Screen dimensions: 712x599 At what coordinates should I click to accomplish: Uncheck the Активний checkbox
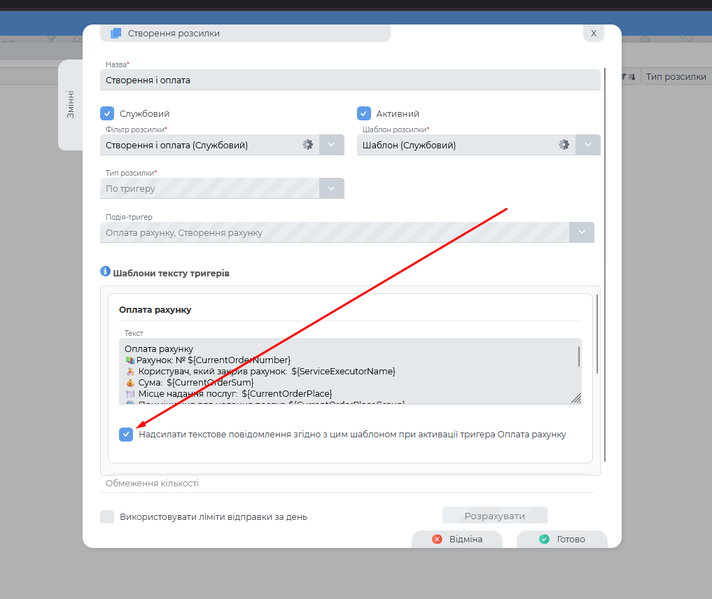point(364,114)
